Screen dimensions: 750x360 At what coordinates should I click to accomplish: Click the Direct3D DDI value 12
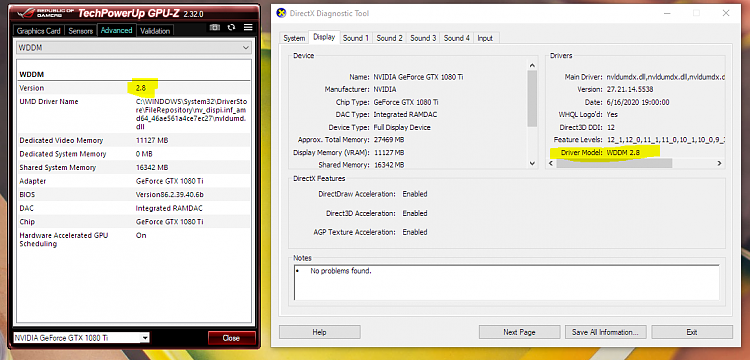[x=610, y=128]
